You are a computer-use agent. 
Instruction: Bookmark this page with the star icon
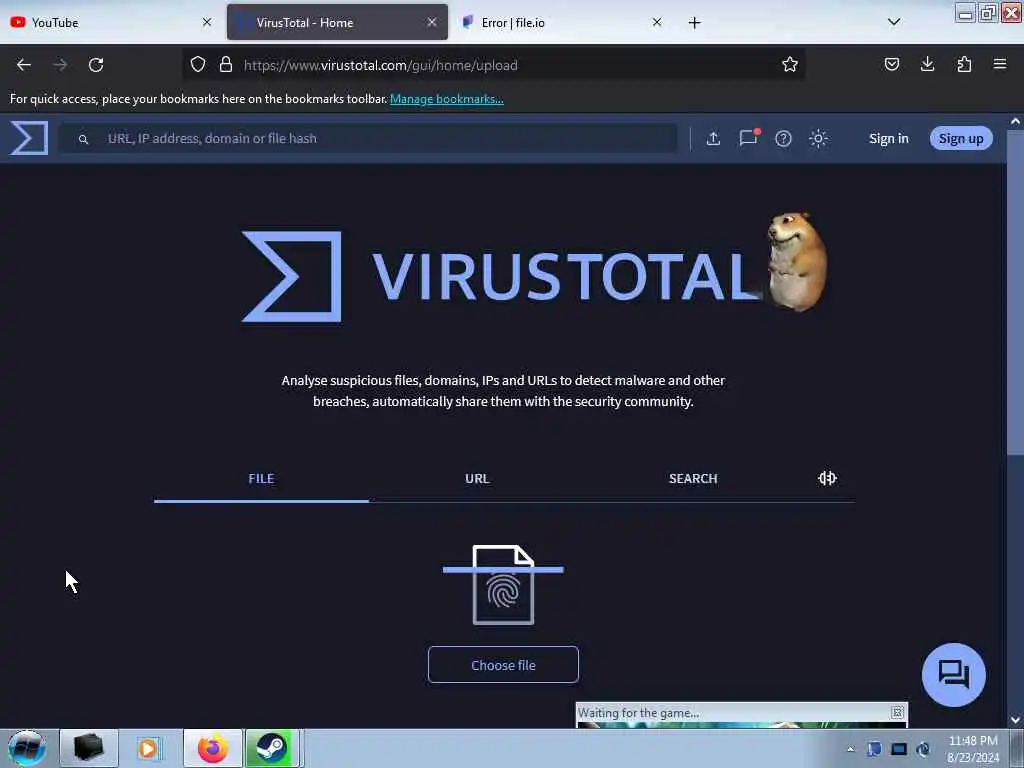pos(790,65)
